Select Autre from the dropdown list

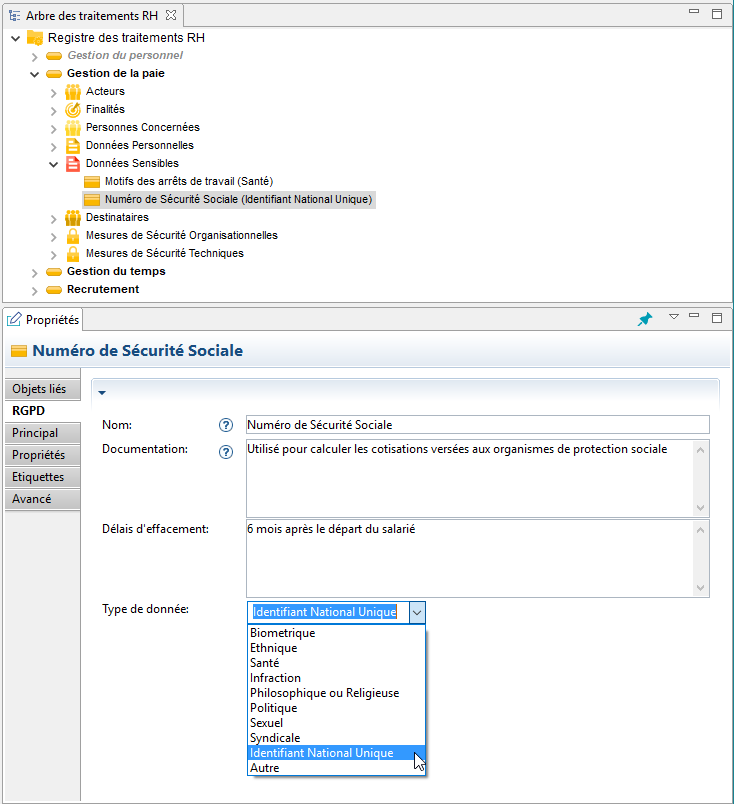(x=265, y=768)
